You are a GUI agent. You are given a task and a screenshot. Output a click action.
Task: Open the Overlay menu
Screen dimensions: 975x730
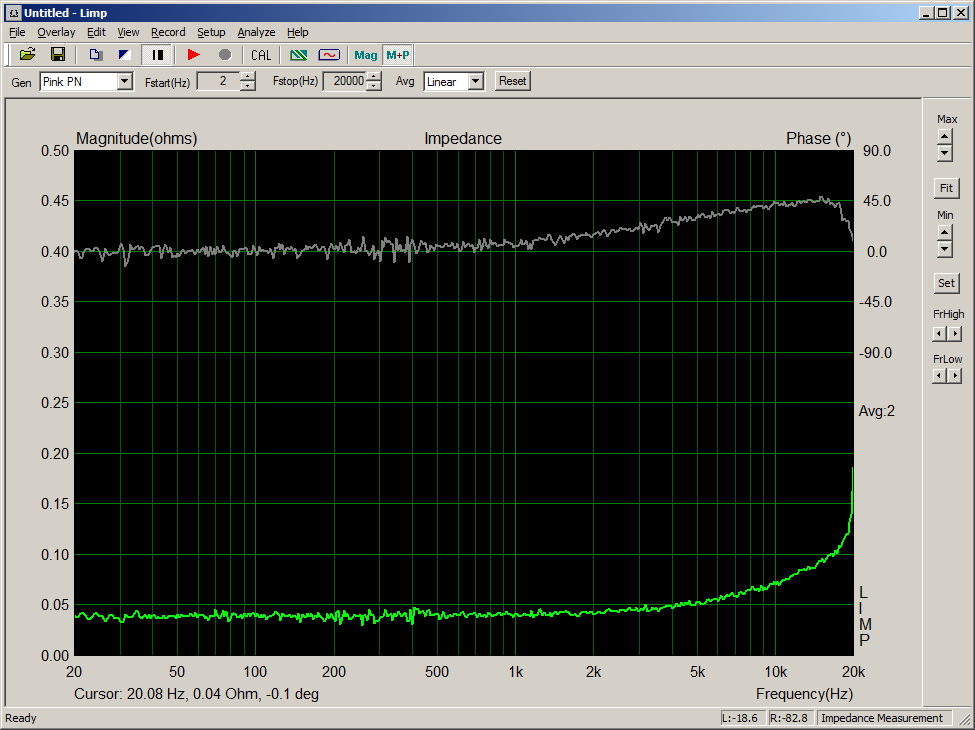[56, 32]
